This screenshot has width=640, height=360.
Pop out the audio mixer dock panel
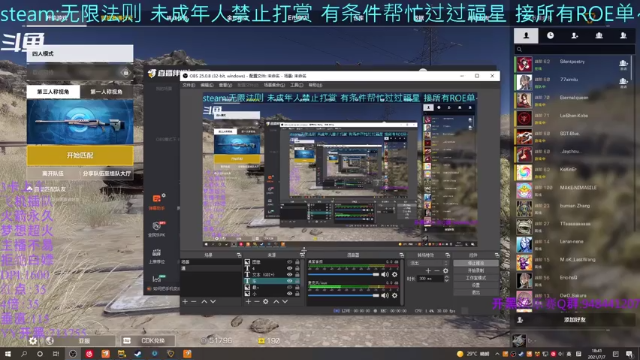pyautogui.click(x=401, y=255)
